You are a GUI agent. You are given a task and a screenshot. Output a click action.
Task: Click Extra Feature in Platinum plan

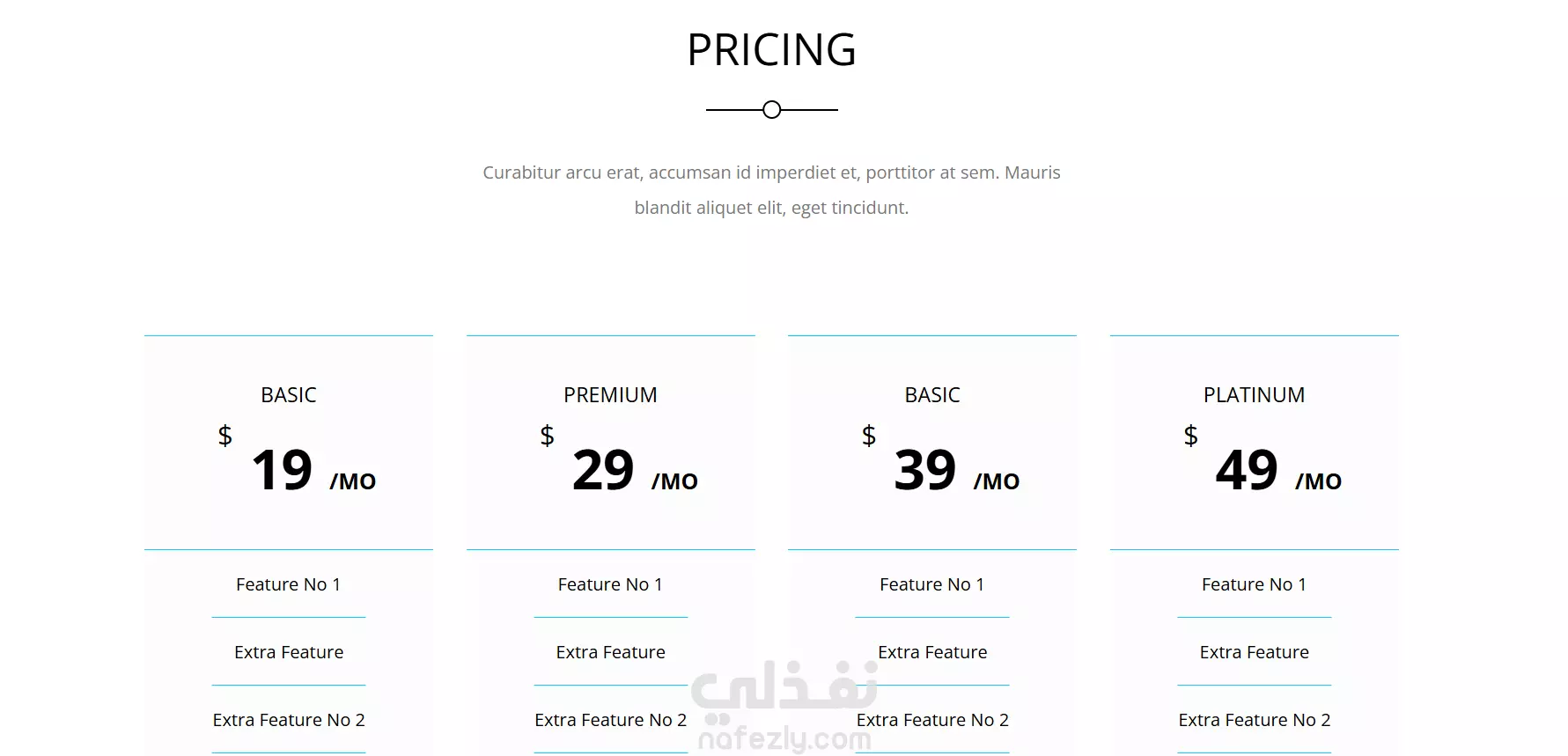1254,652
